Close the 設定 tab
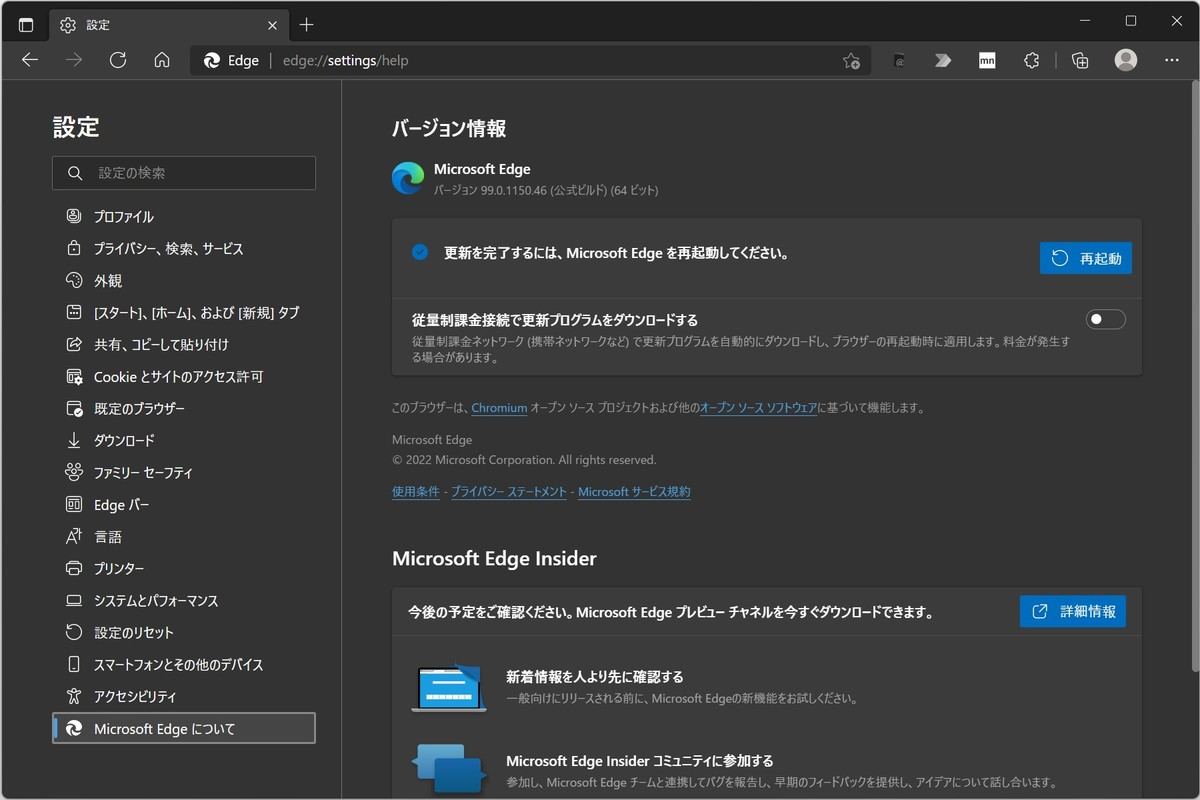 click(274, 25)
